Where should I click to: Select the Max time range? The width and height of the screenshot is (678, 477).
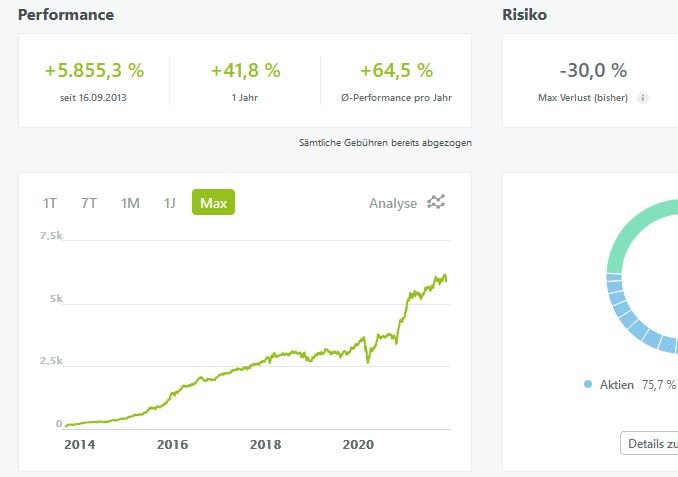tap(213, 203)
